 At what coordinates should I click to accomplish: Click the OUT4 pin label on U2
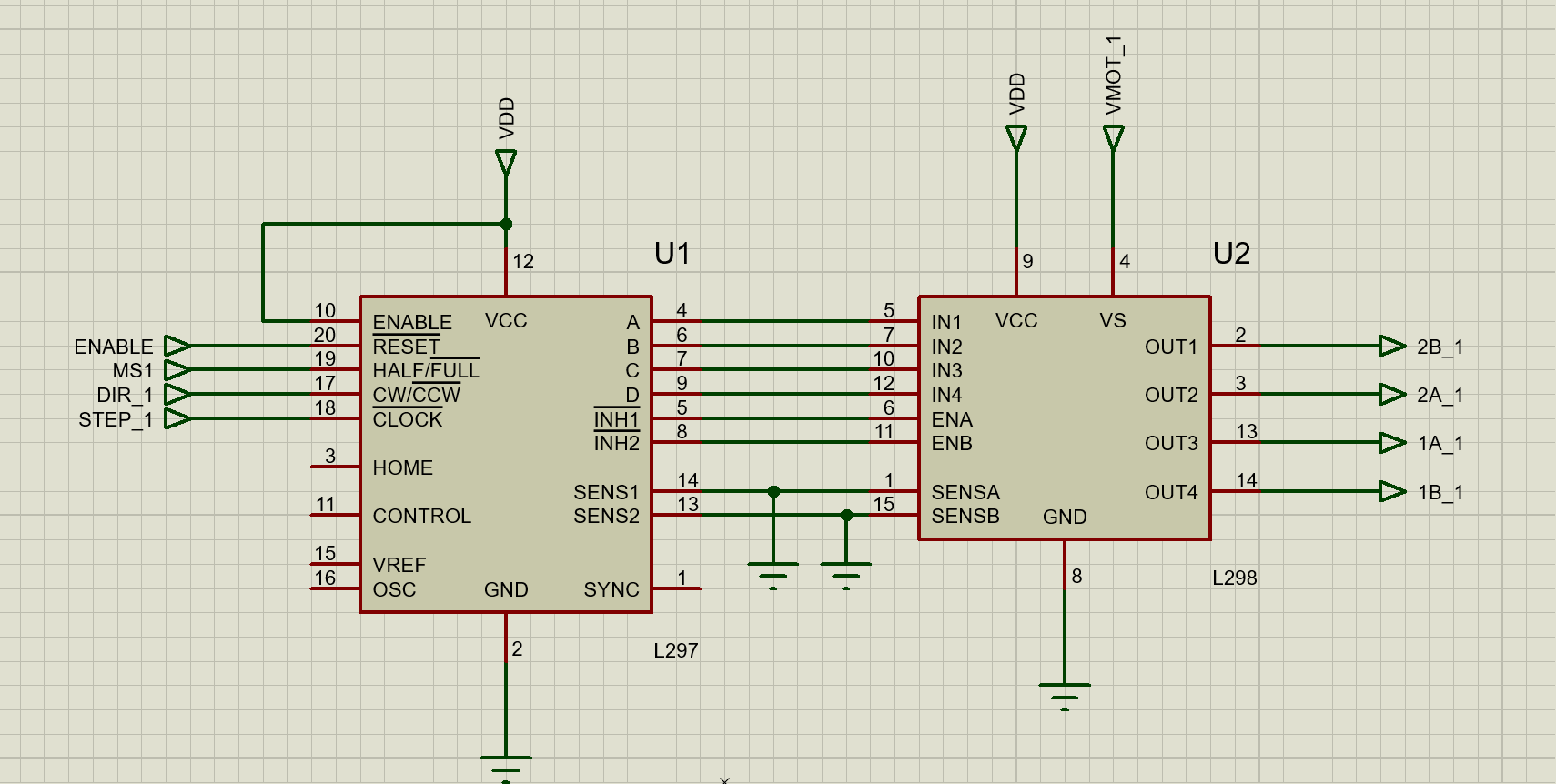(x=1171, y=492)
